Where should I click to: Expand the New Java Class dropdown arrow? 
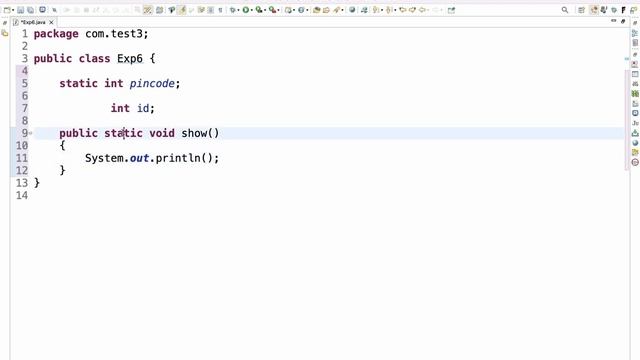(307, 10)
